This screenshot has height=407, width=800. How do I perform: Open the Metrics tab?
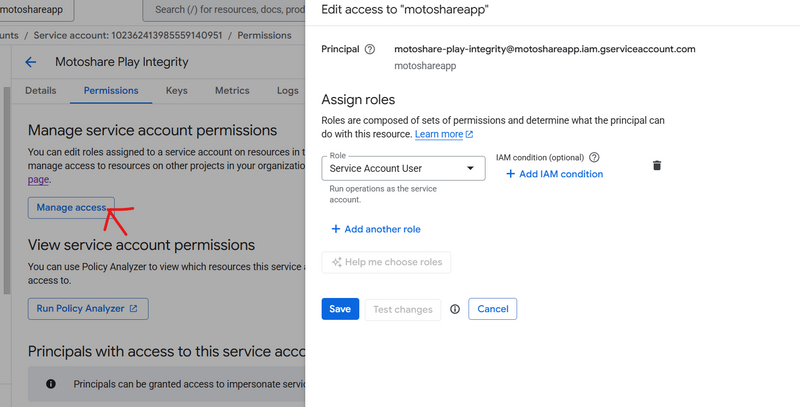(x=232, y=90)
